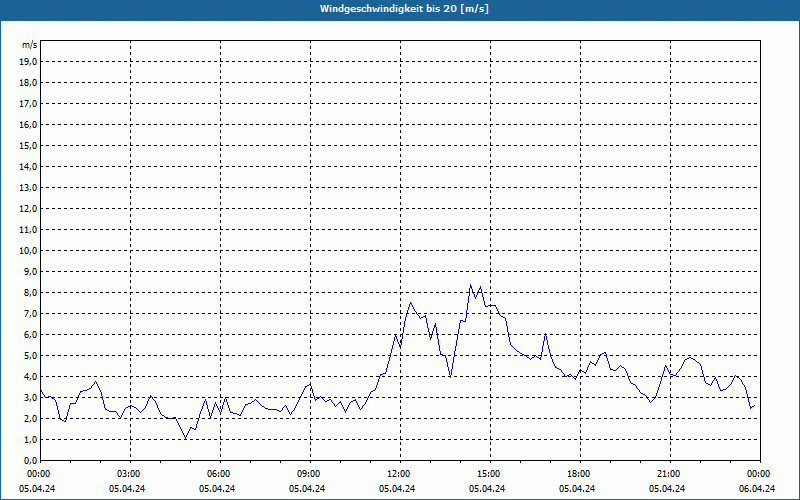Click y-axis tick label '0,0'

pos(30,461)
